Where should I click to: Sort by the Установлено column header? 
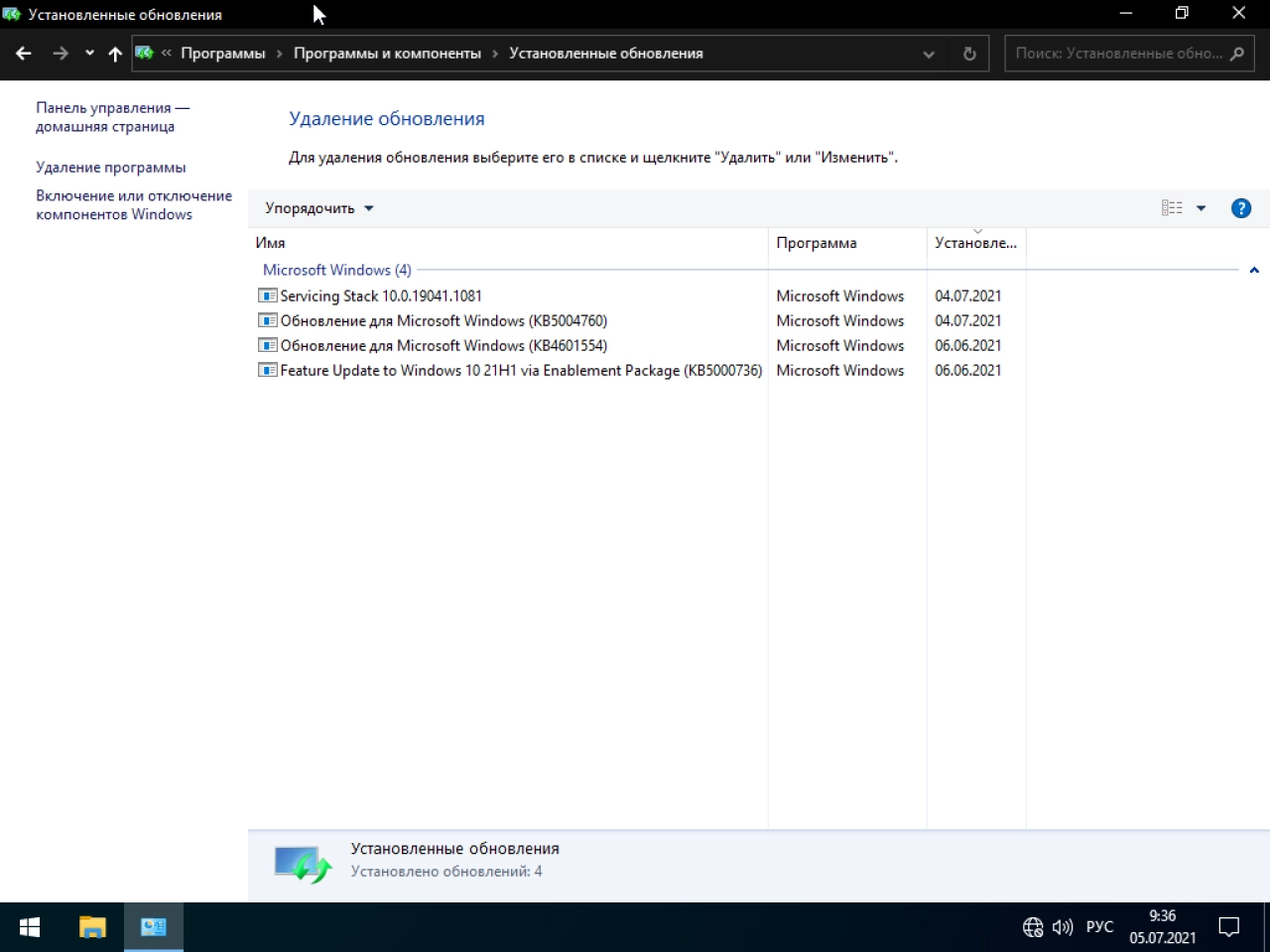(x=976, y=243)
